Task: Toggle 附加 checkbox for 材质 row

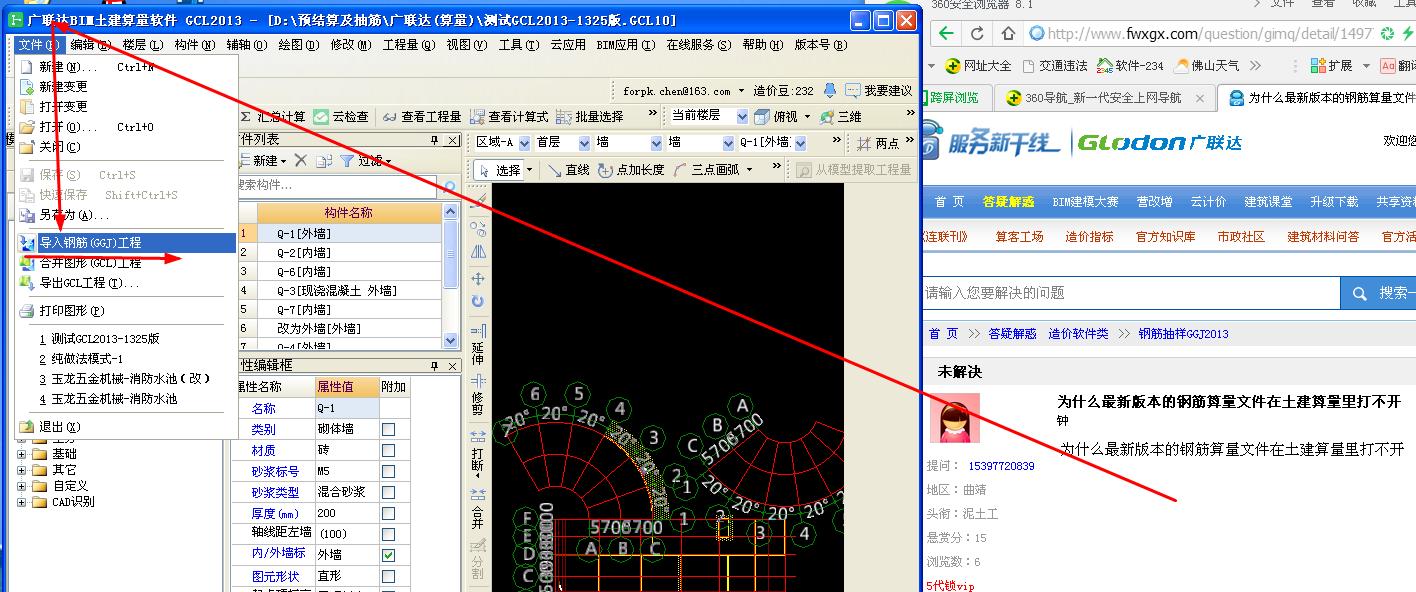Action: click(389, 450)
